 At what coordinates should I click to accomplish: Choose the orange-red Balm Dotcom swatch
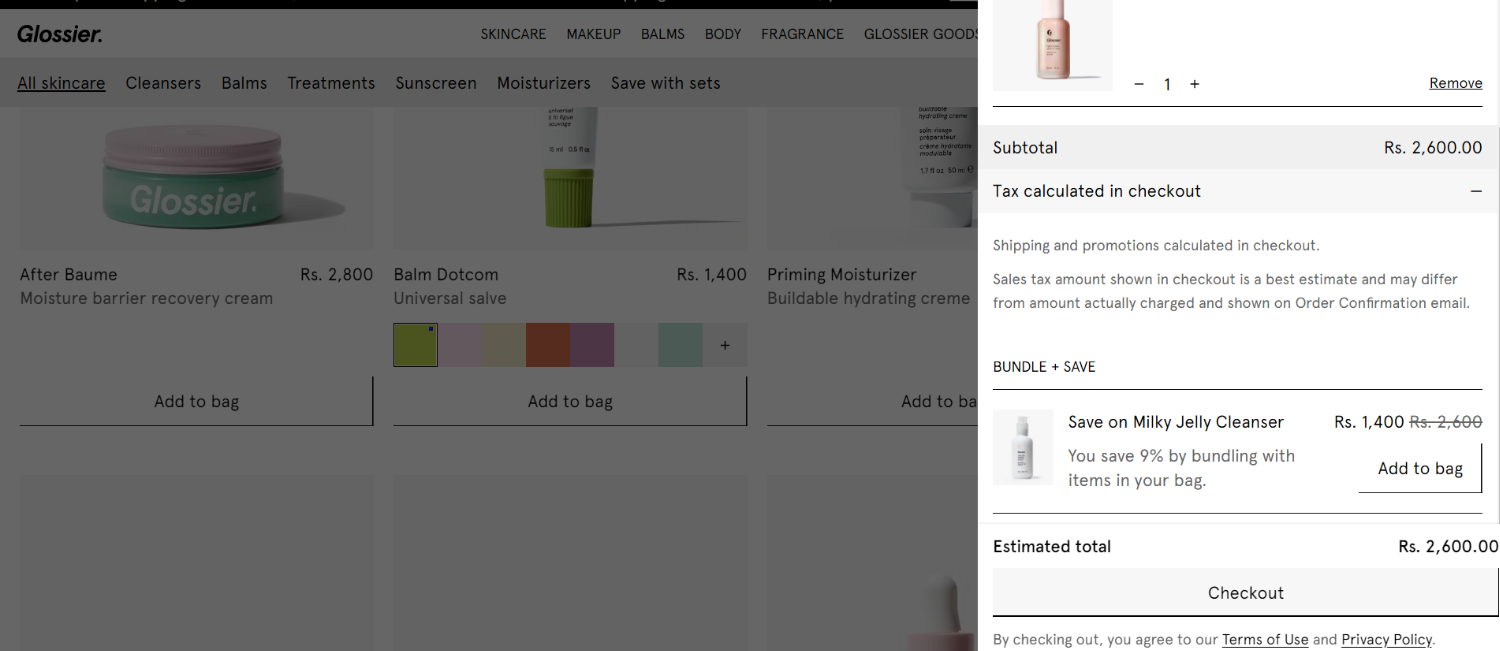point(548,345)
